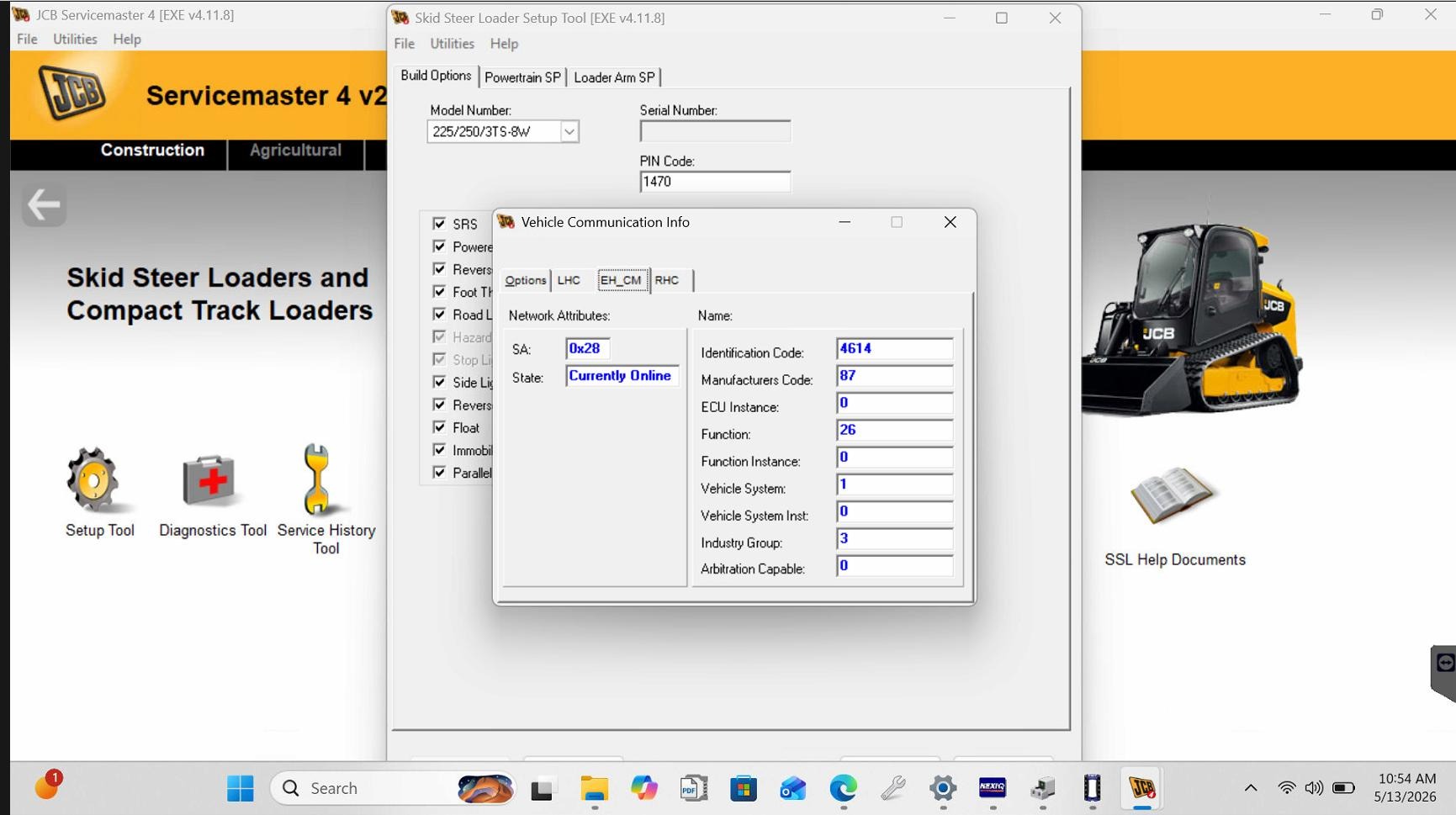Toggle the Parallel... checkbox
The height and width of the screenshot is (815, 1456).
439,473
